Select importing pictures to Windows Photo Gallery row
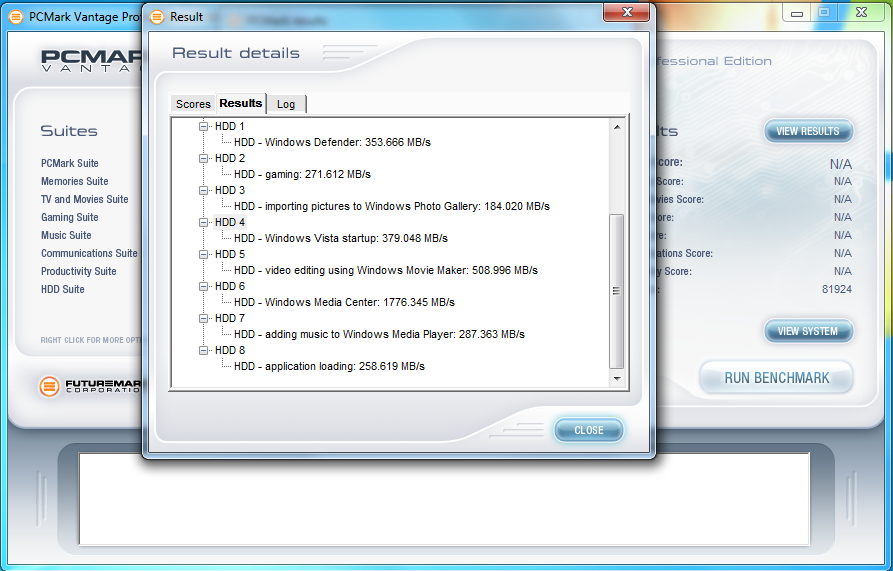This screenshot has height=571, width=893. coord(392,206)
